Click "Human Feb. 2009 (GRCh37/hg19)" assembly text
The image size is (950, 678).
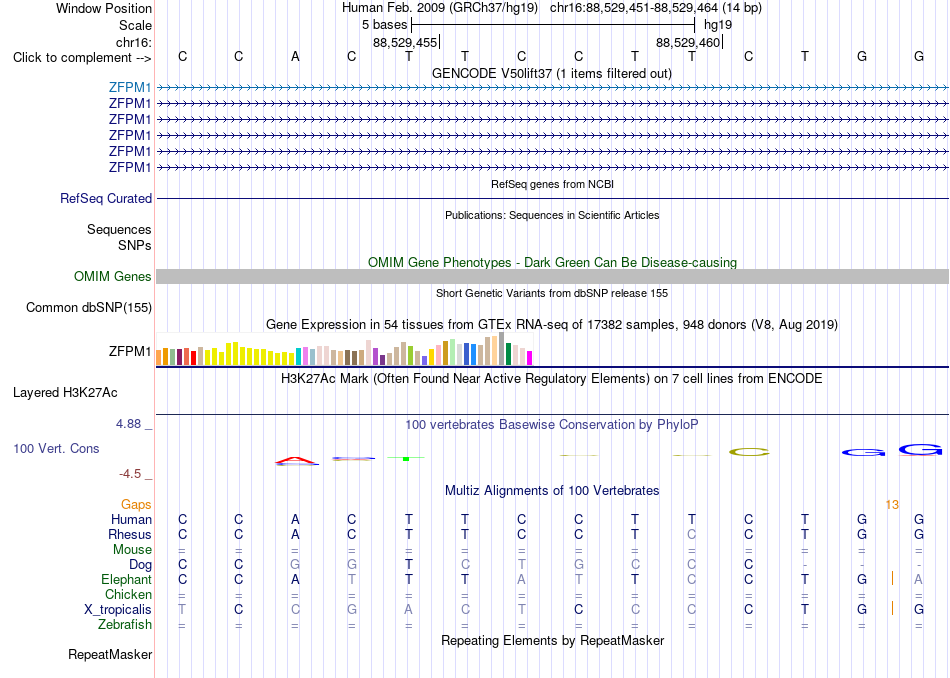[x=440, y=8]
